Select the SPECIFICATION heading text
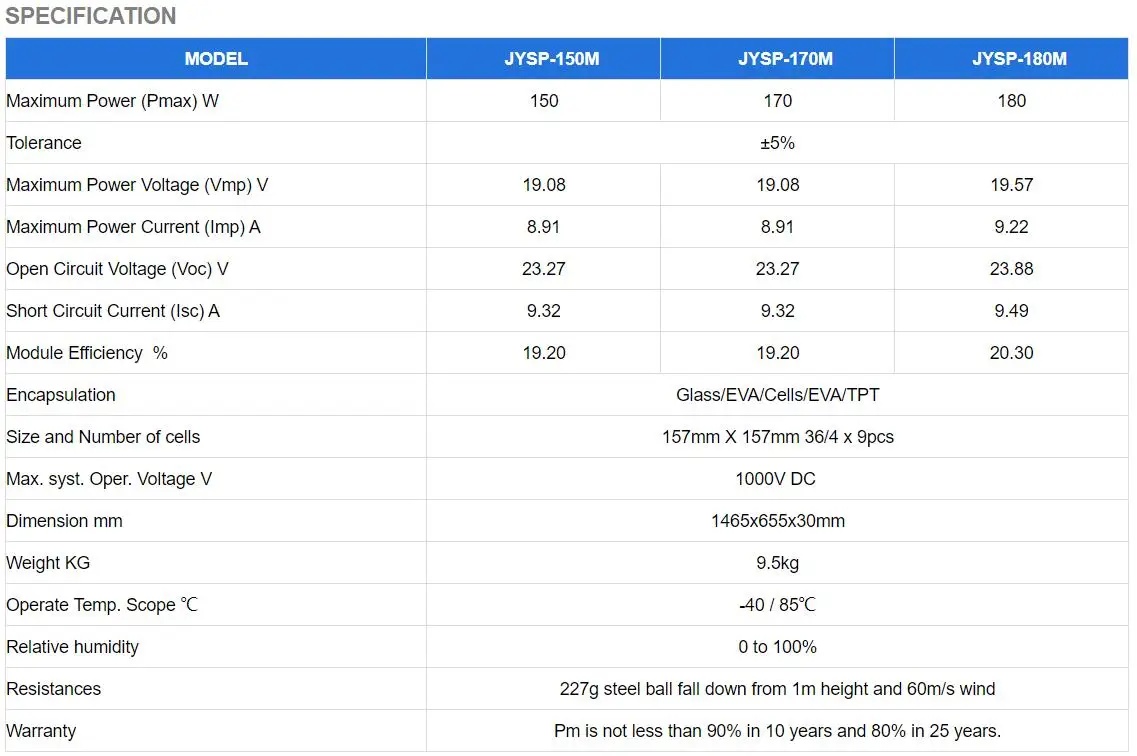Image resolution: width=1137 pixels, height=756 pixels. pyautogui.click(x=91, y=16)
